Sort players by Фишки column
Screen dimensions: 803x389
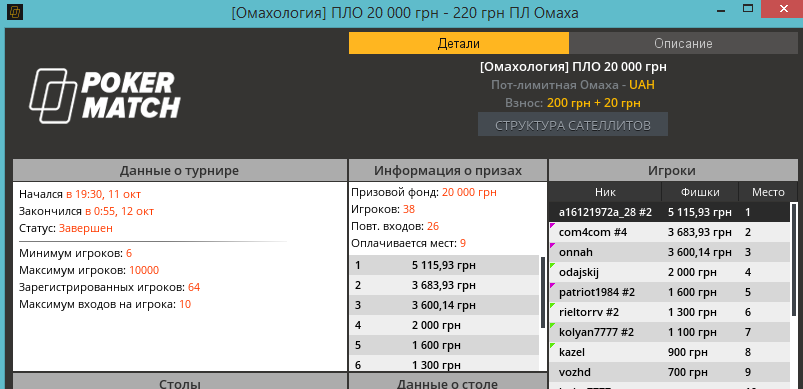[700, 192]
